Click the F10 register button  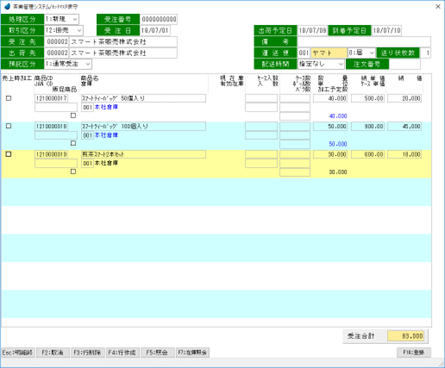click(414, 353)
